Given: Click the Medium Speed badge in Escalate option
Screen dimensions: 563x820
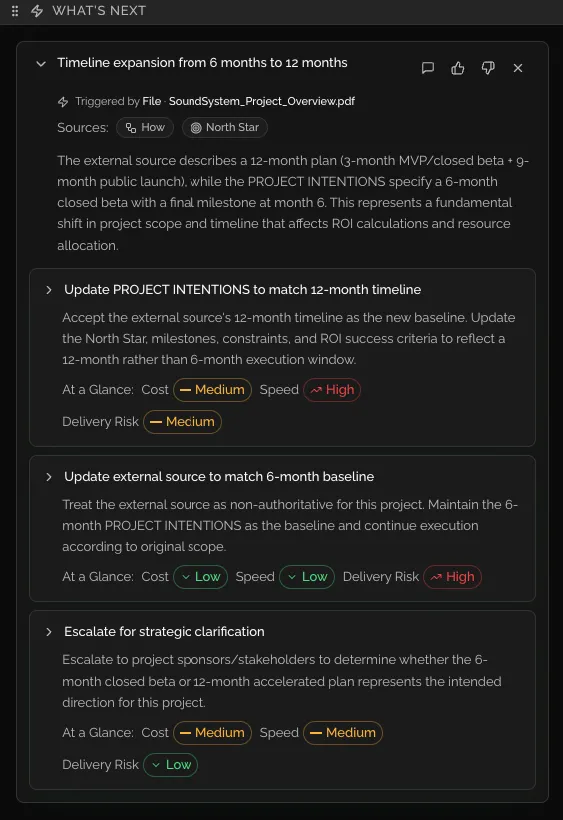Looking at the screenshot, I should 343,733.
